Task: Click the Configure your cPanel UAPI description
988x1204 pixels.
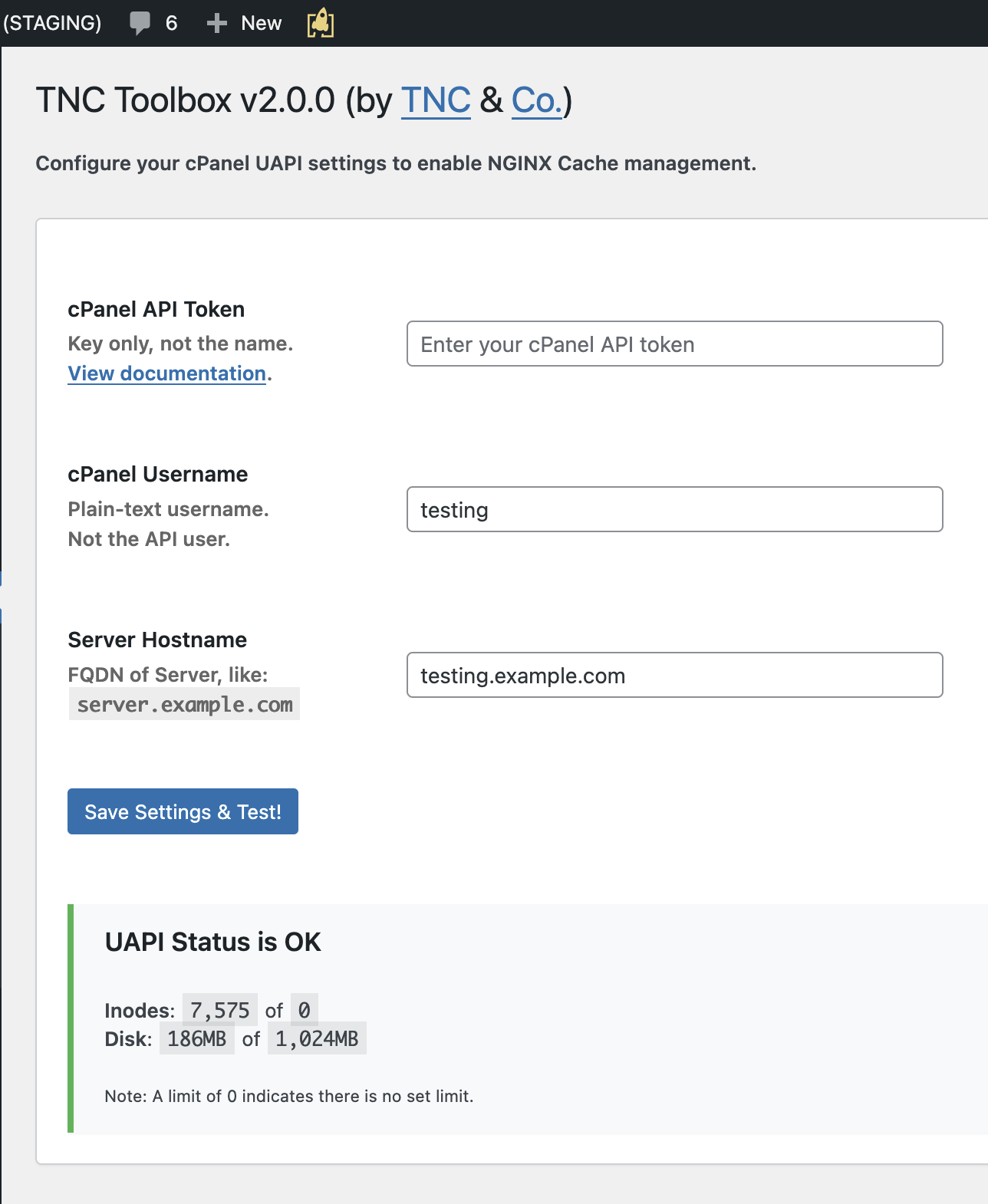Action: pos(396,163)
